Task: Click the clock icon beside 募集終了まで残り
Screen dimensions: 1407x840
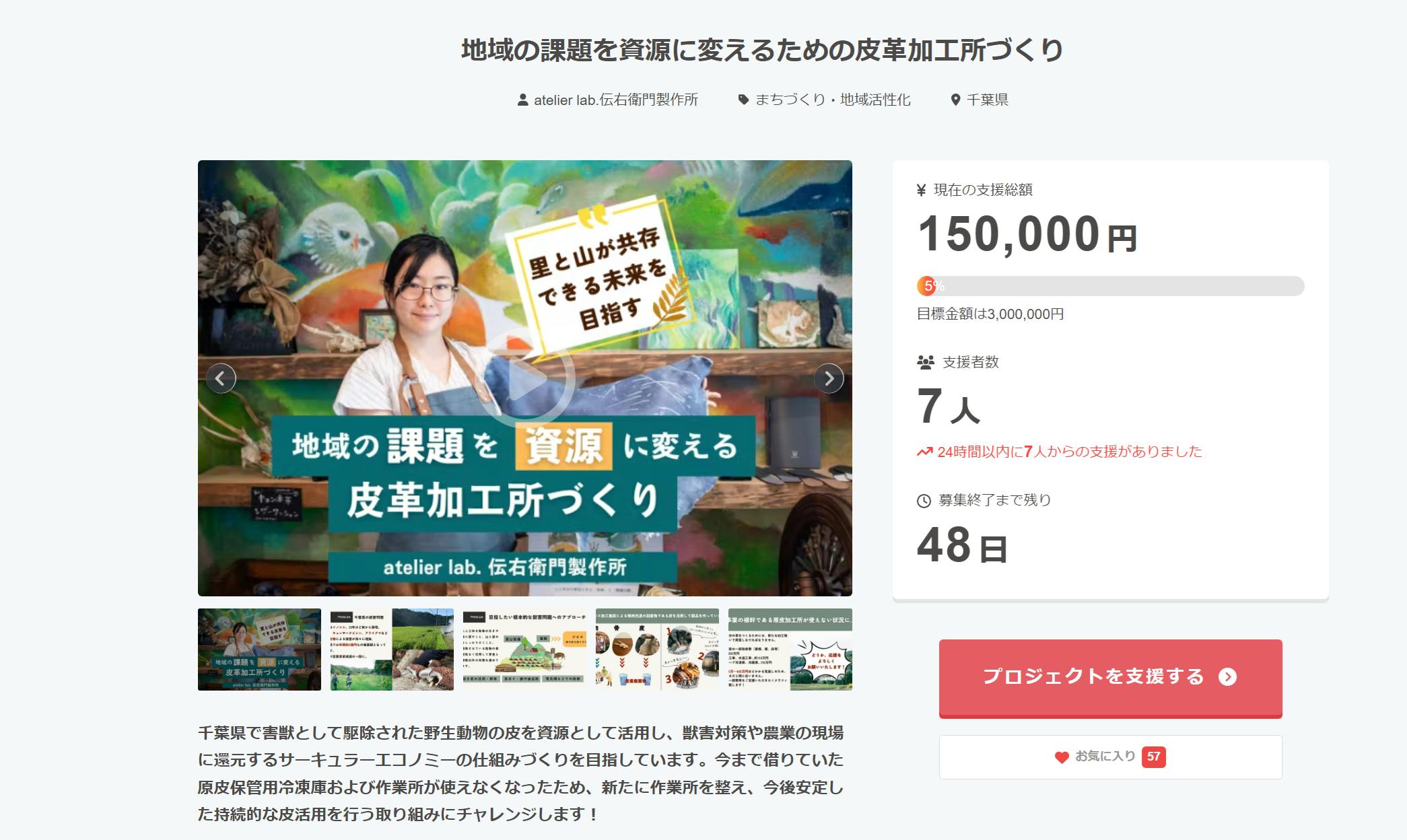Action: [x=924, y=501]
